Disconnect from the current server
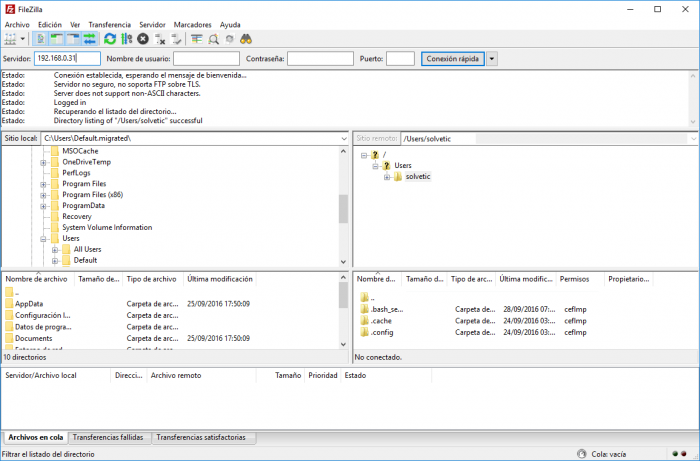 (160, 39)
